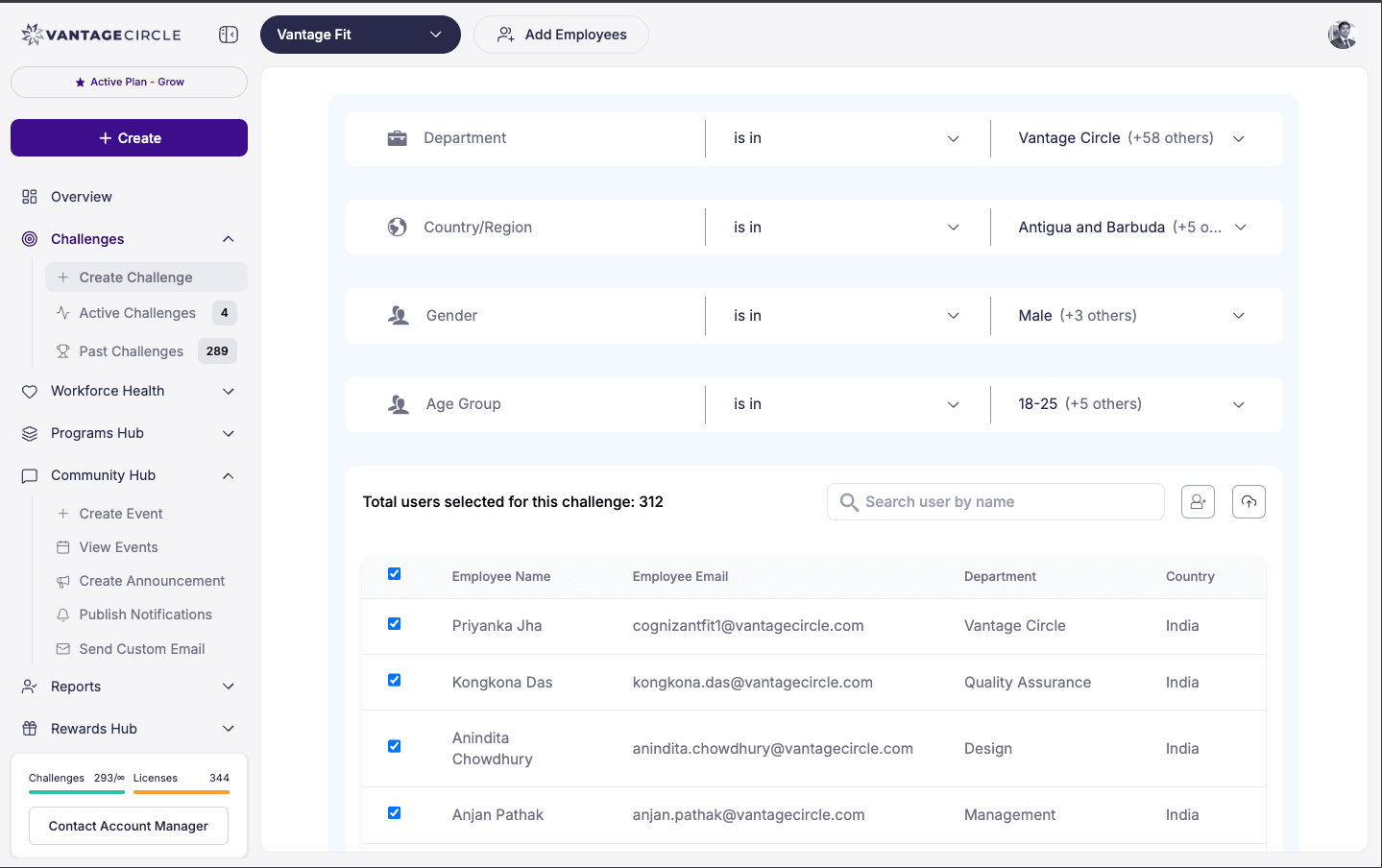1382x868 pixels.
Task: Click the Community Hub chat icon
Action: [30, 475]
